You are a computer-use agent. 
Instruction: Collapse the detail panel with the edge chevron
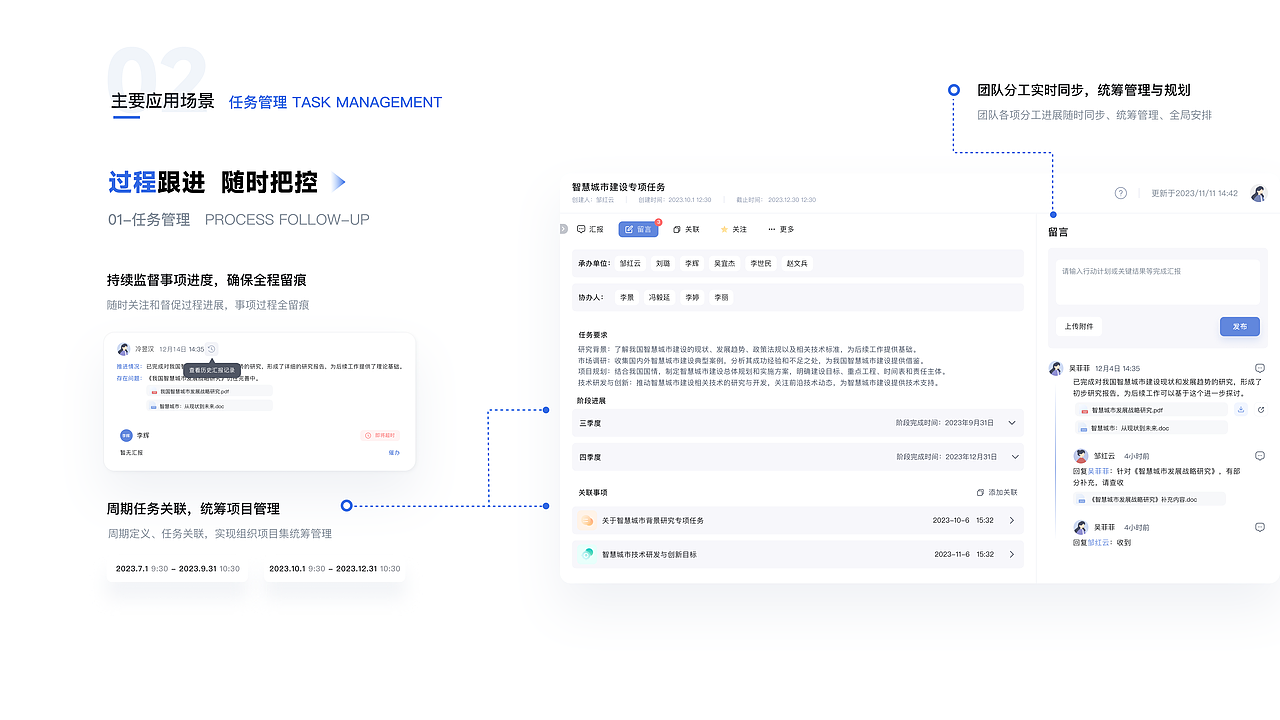coord(563,228)
